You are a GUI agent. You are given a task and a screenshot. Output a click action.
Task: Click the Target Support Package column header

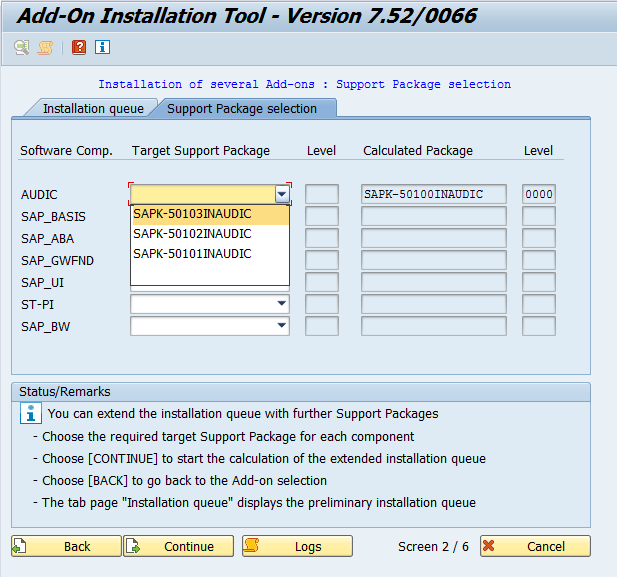point(201,151)
